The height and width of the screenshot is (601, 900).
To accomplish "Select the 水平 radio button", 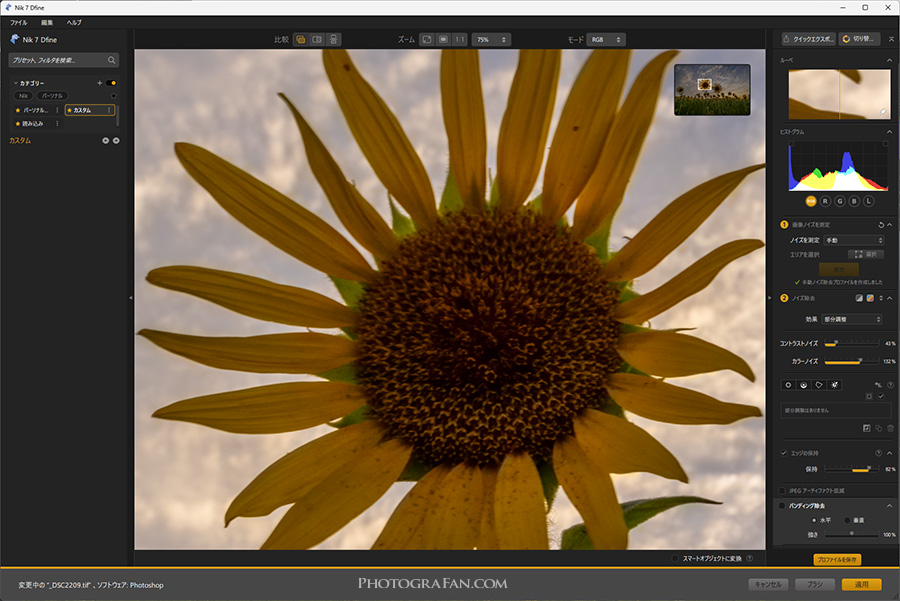I will coord(814,520).
